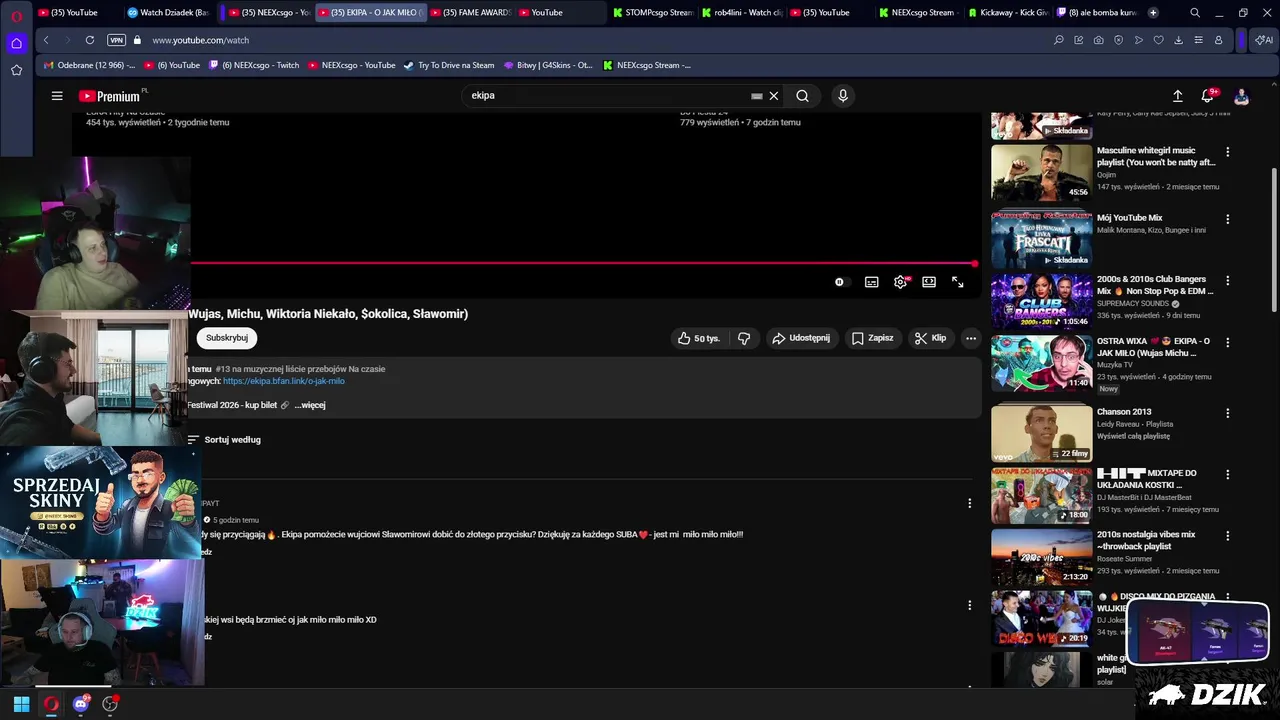Image resolution: width=1280 pixels, height=720 pixels.
Task: Open options menu for 'Chanson 2013' playlist
Action: (1228, 413)
